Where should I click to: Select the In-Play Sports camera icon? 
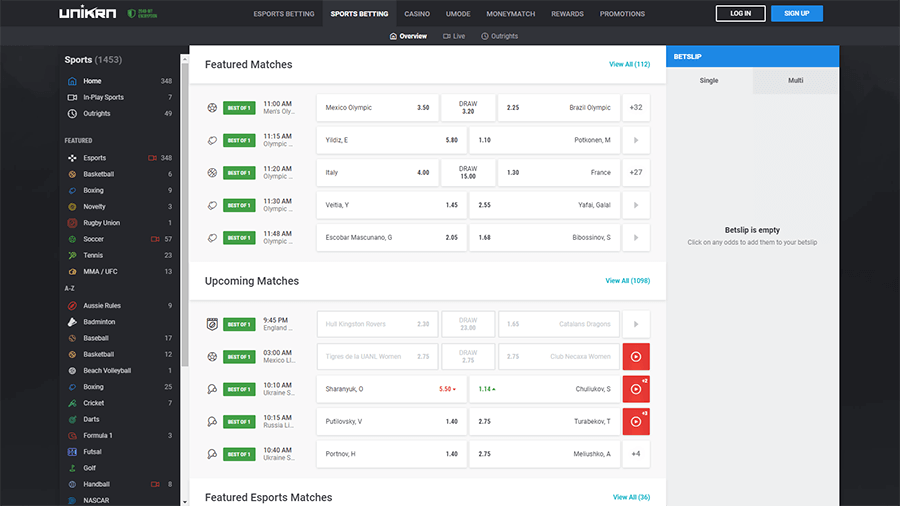[72, 97]
